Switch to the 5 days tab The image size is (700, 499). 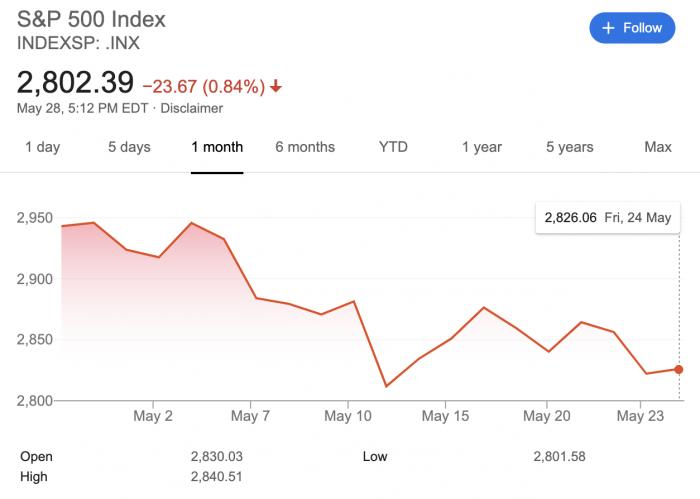pos(129,147)
